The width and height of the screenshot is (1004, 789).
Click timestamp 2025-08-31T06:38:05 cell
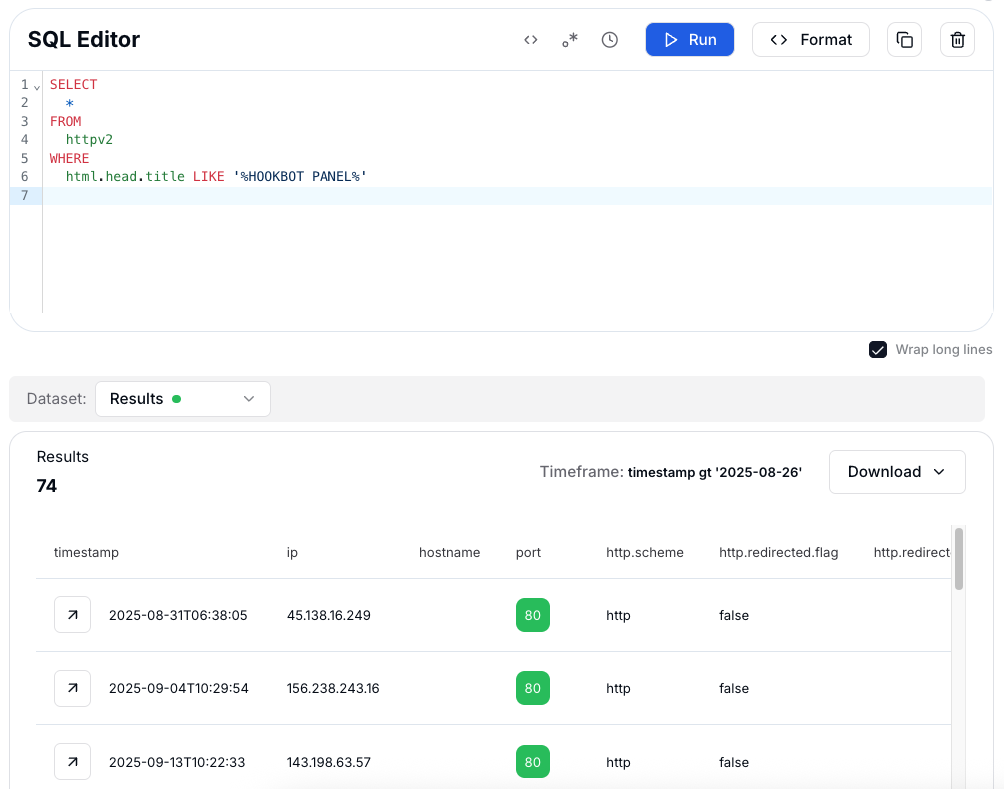tap(178, 615)
